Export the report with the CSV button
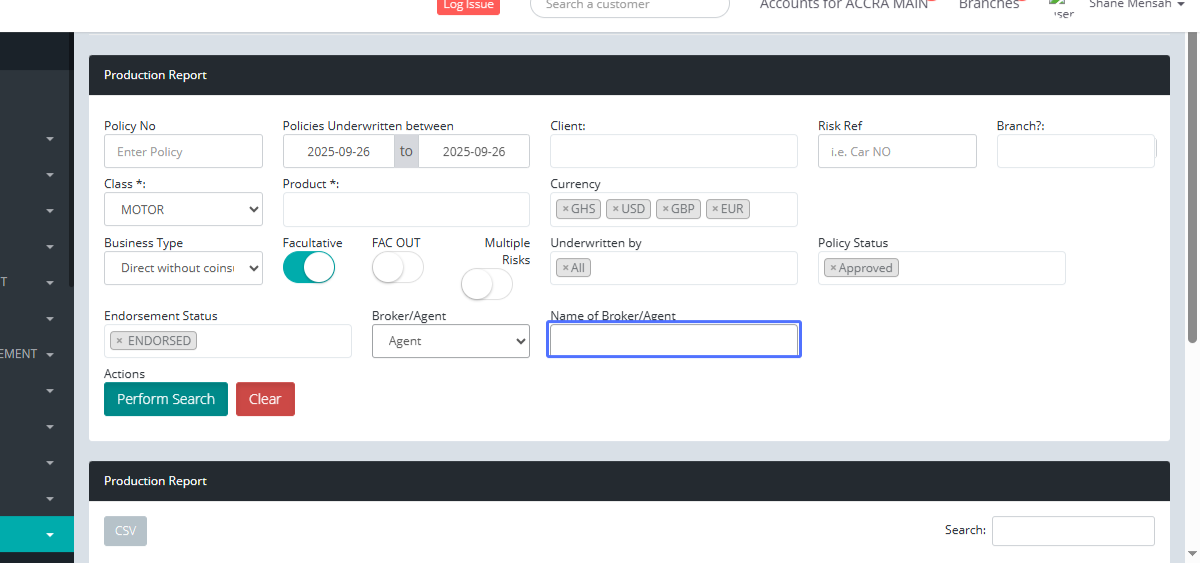 coord(125,531)
